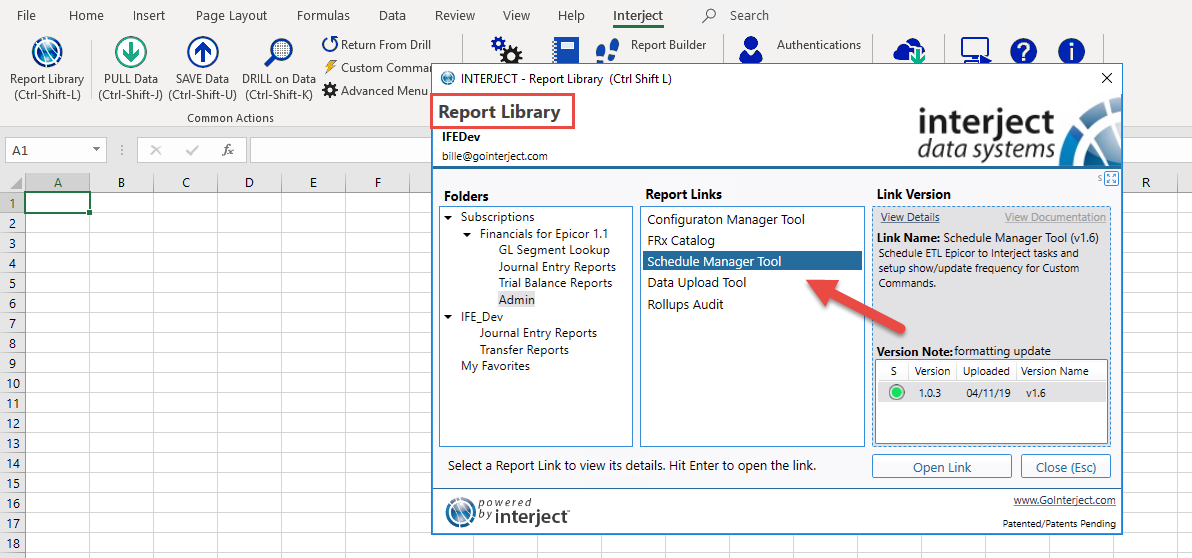Select row 5 header in spreadsheet

(12, 283)
